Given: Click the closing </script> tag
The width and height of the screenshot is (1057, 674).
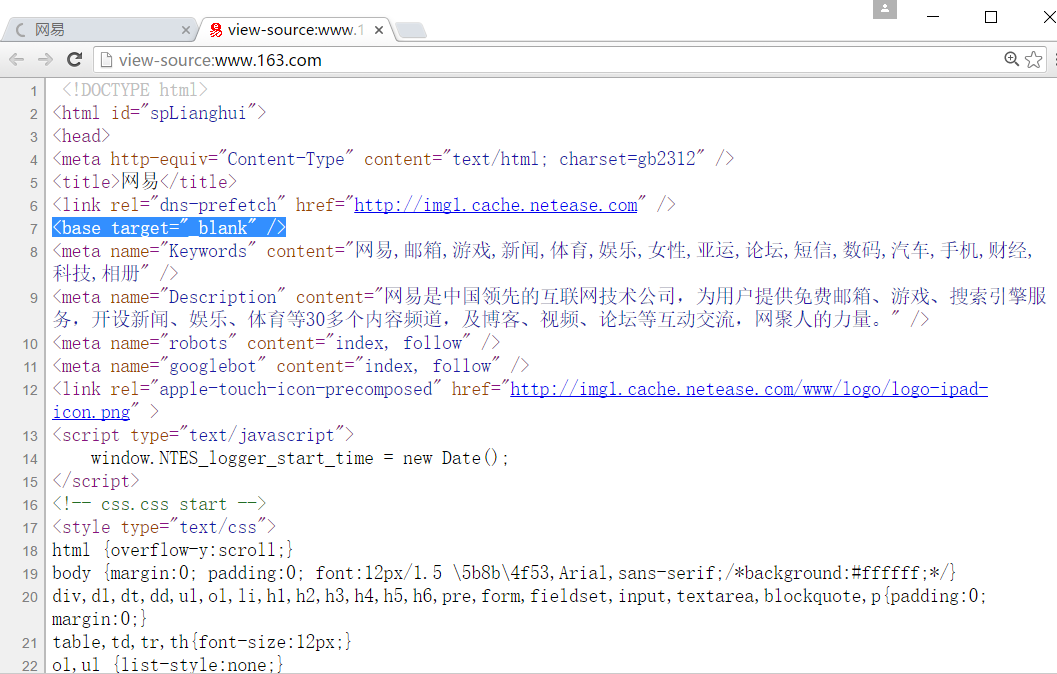Looking at the screenshot, I should (96, 481).
